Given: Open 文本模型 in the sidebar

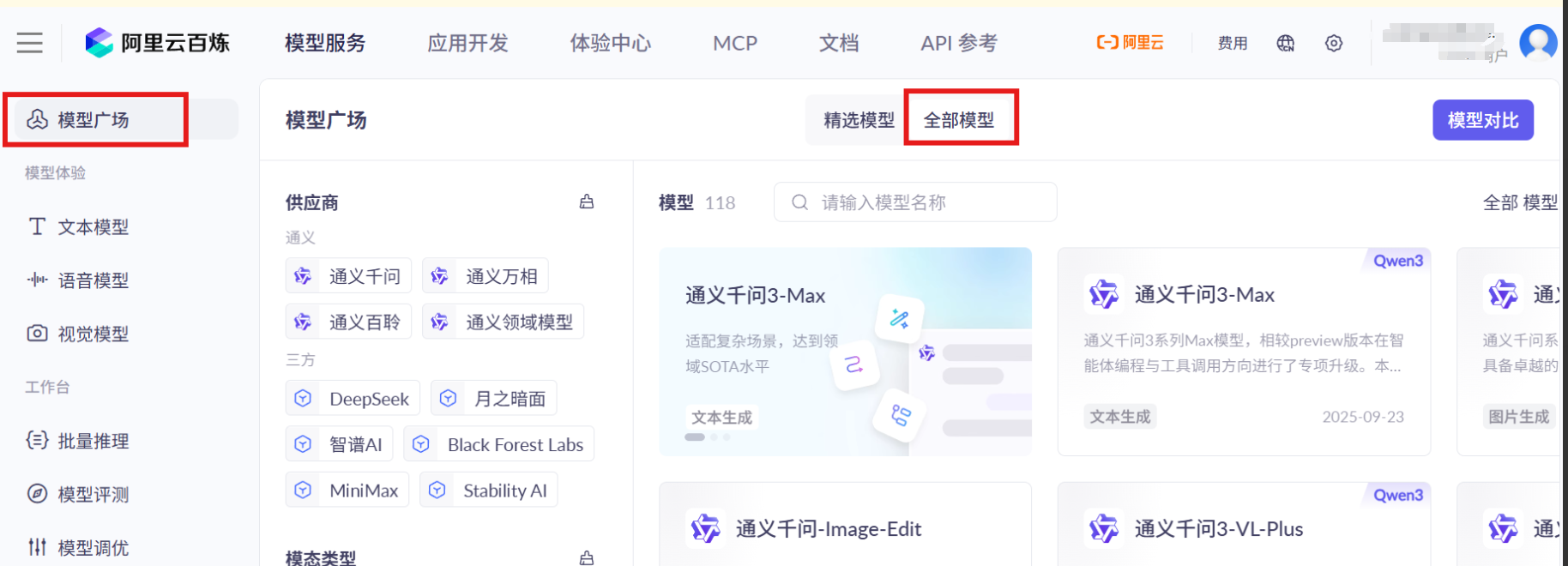Looking at the screenshot, I should click(93, 227).
